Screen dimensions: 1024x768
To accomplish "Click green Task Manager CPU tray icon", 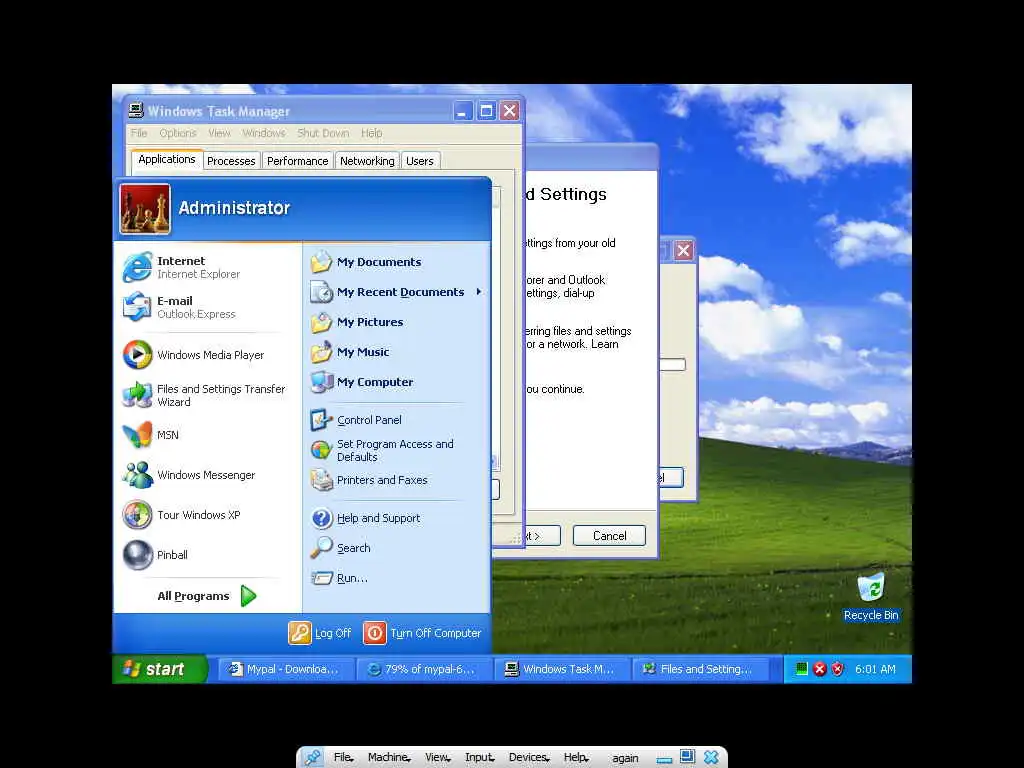I will (801, 668).
